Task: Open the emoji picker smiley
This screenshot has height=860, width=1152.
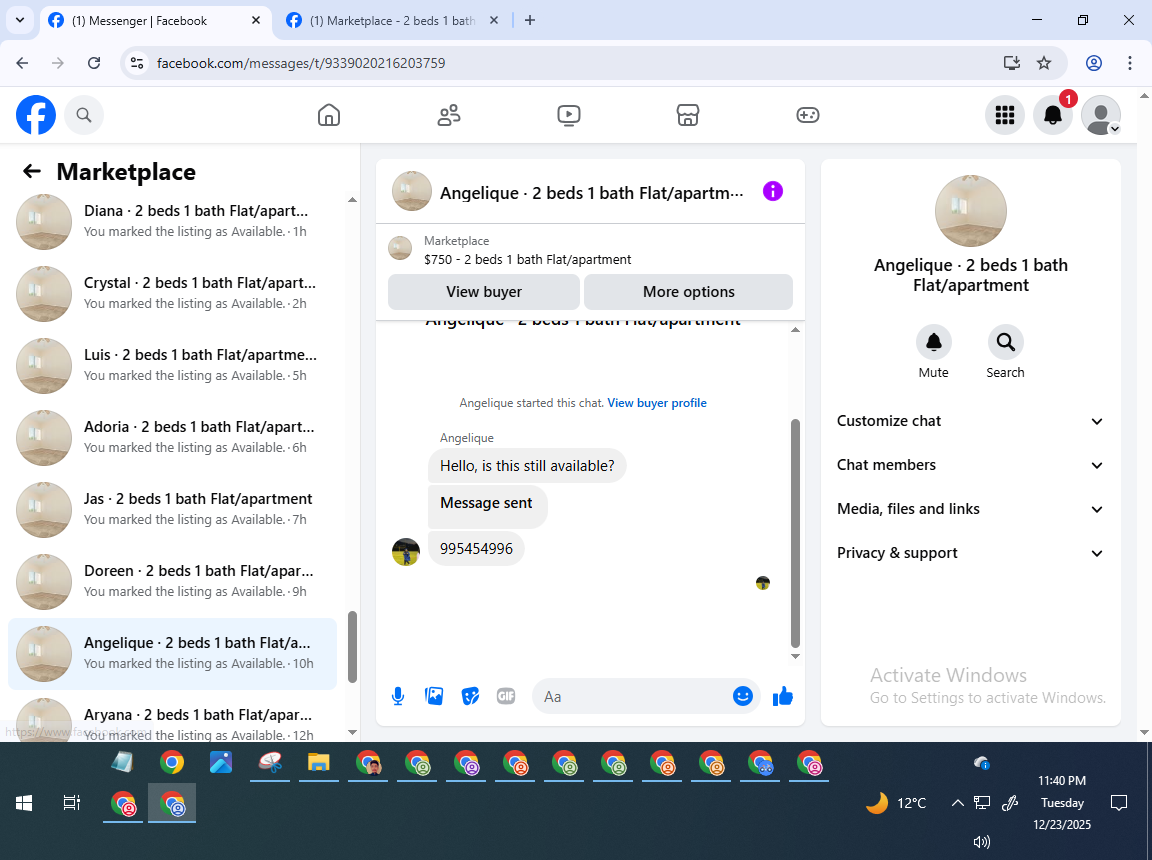Action: 743,696
